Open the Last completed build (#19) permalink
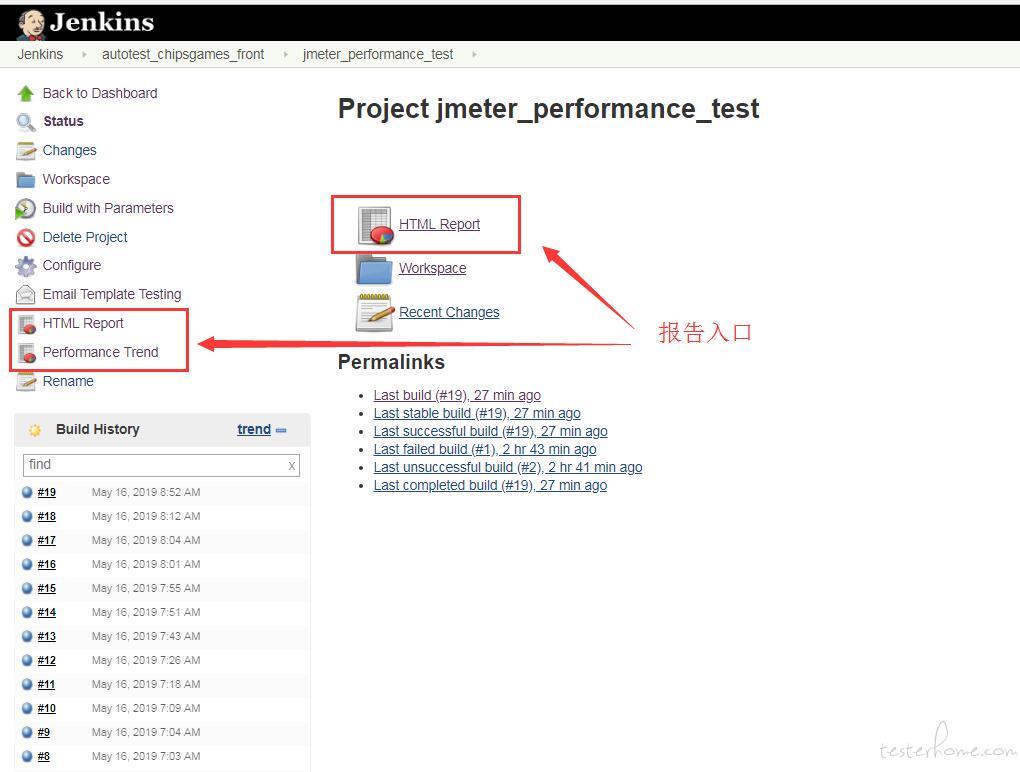Viewport: 1020px width, 772px height. (490, 486)
